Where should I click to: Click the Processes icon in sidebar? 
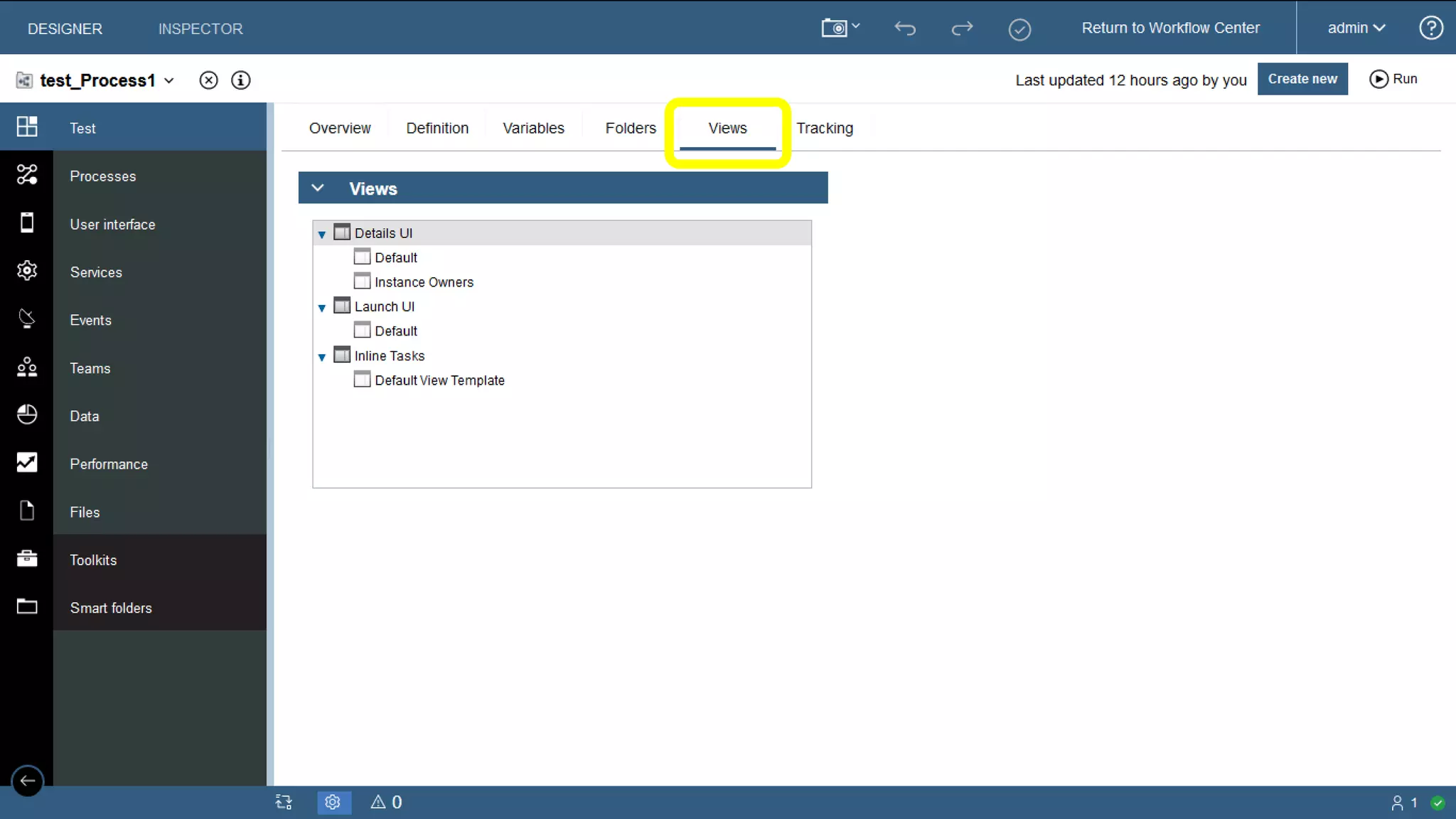27,175
